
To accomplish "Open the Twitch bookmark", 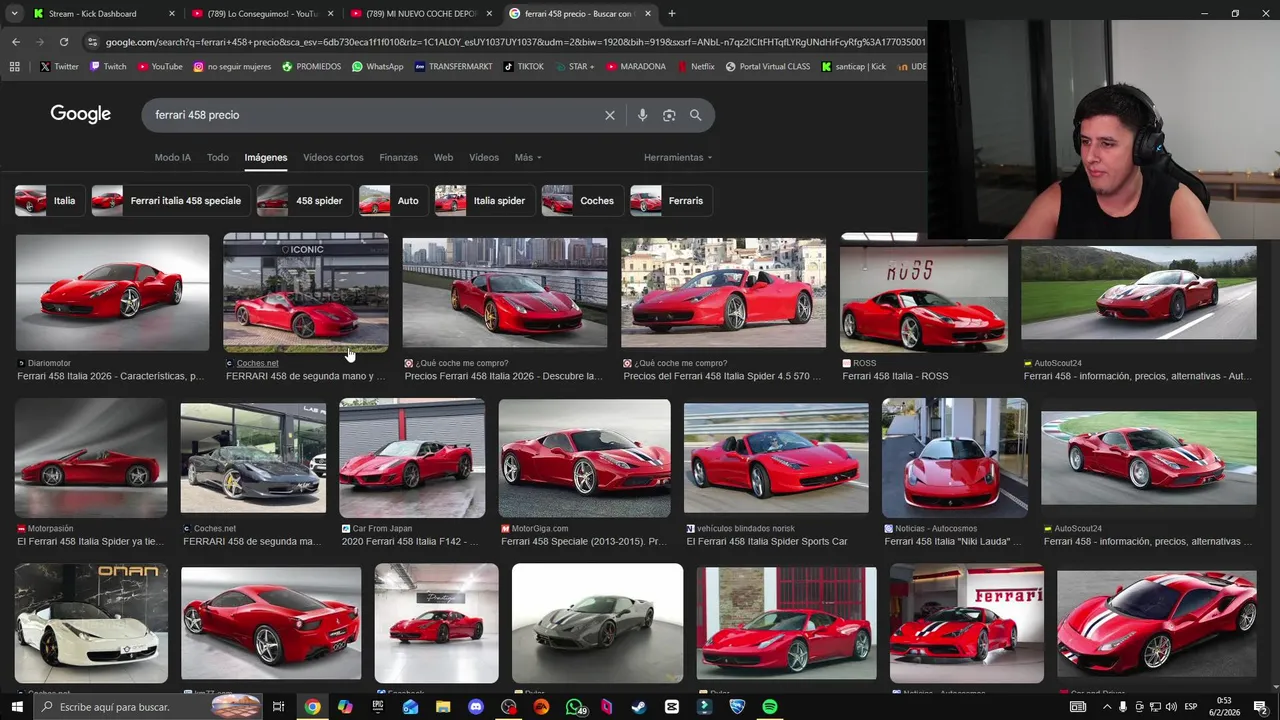I will pos(108,67).
